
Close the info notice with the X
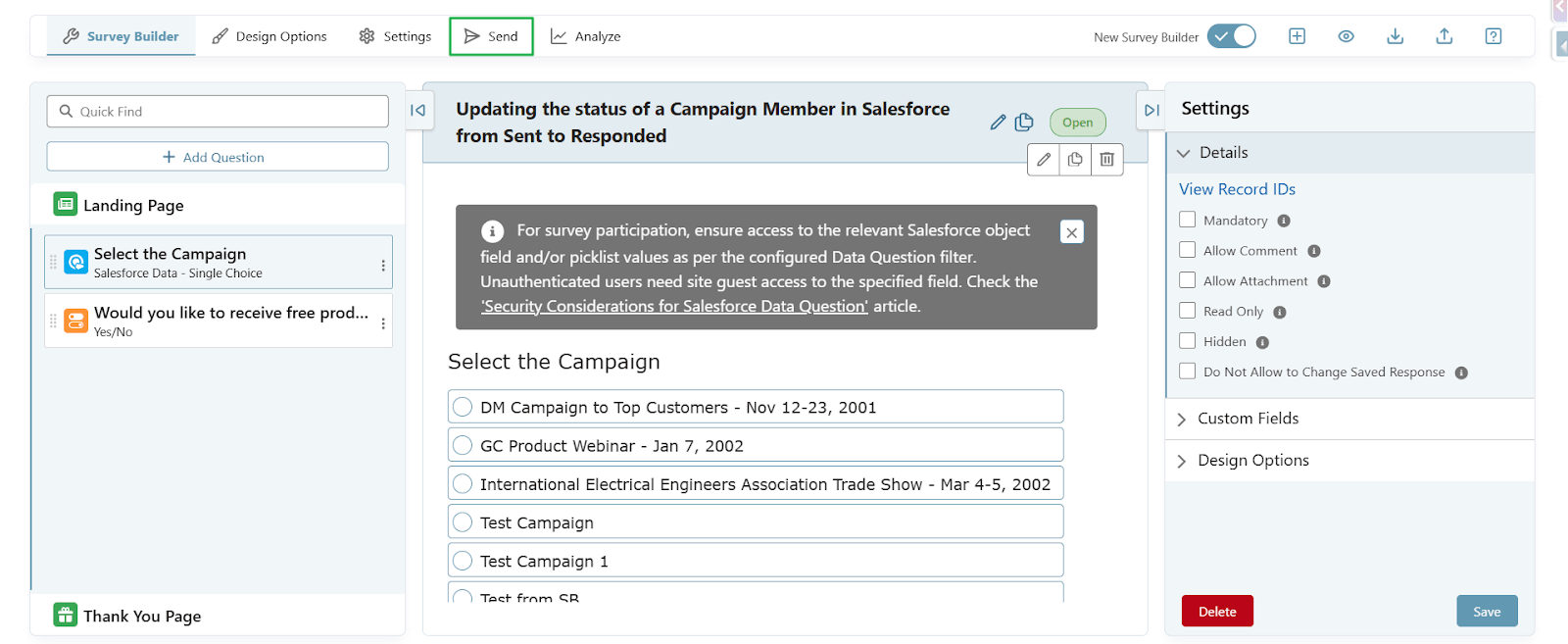(x=1072, y=232)
